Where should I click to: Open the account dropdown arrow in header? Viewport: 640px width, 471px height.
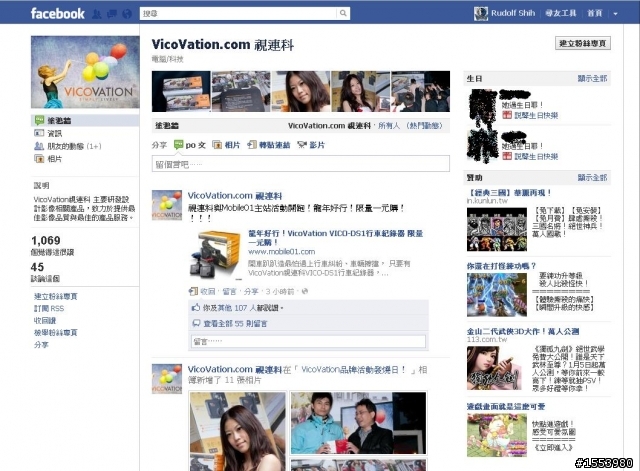(x=615, y=13)
